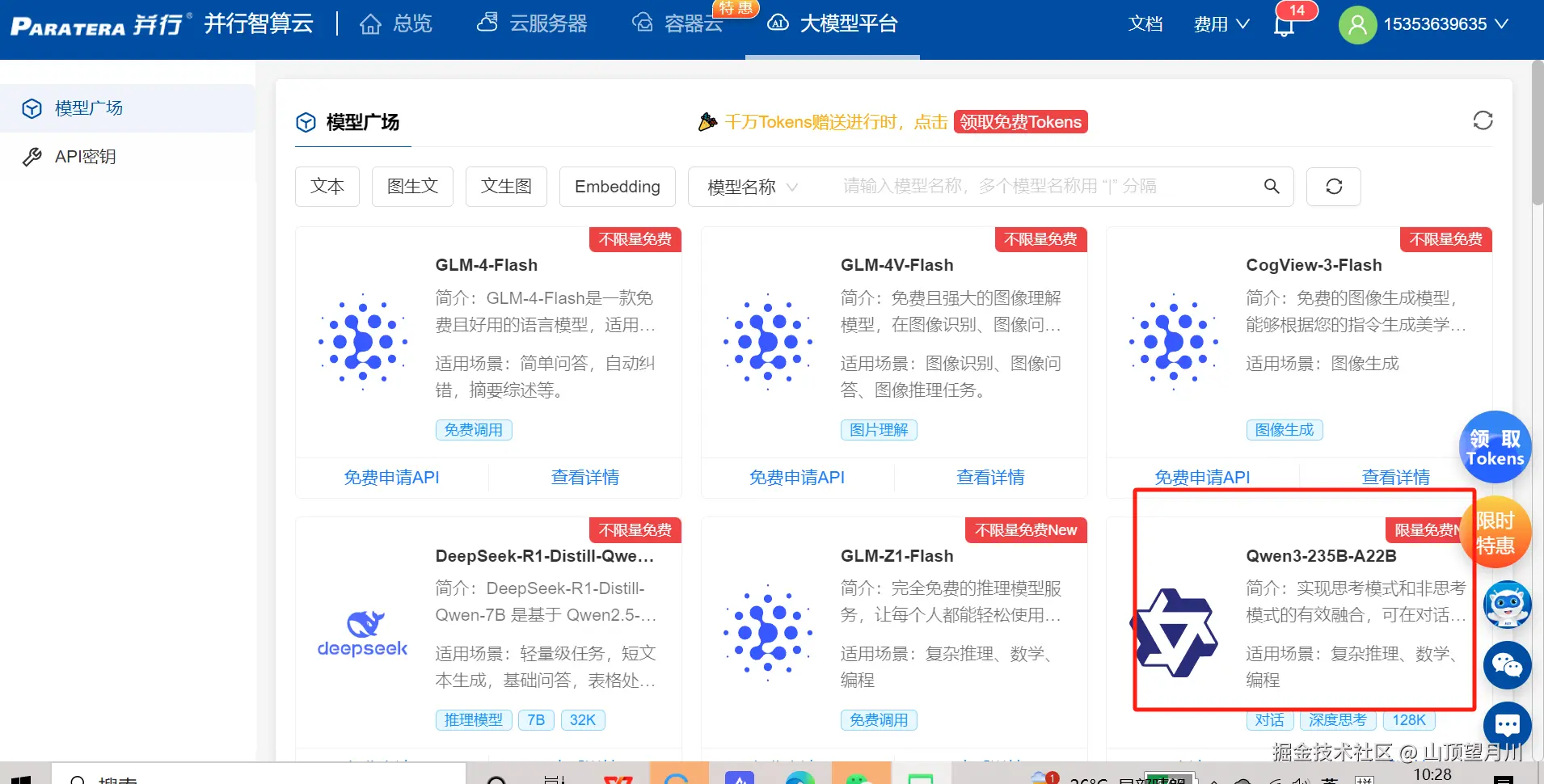Click the floating 限时特惠 button

(1495, 533)
